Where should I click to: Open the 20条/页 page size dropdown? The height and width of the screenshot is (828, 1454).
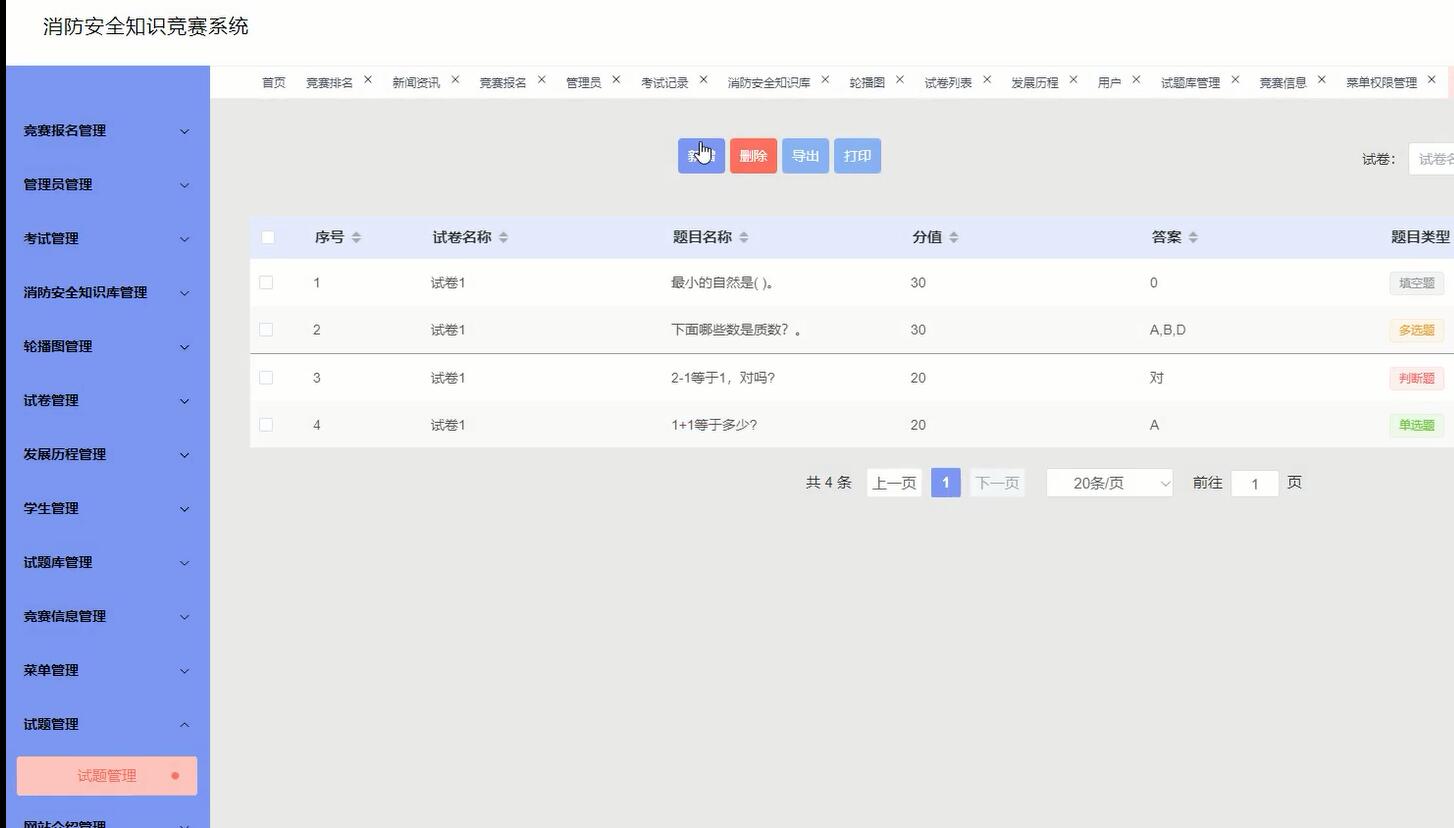[x=1109, y=483]
